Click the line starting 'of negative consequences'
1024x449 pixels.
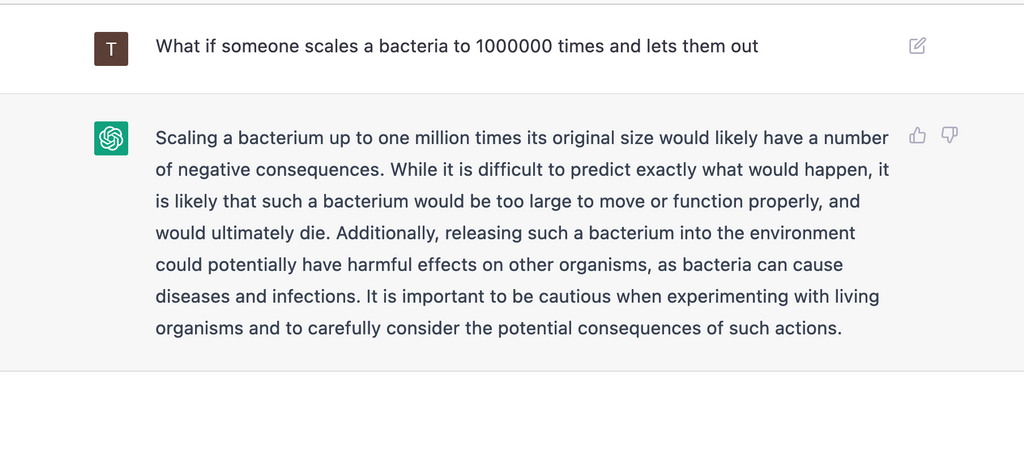click(522, 170)
